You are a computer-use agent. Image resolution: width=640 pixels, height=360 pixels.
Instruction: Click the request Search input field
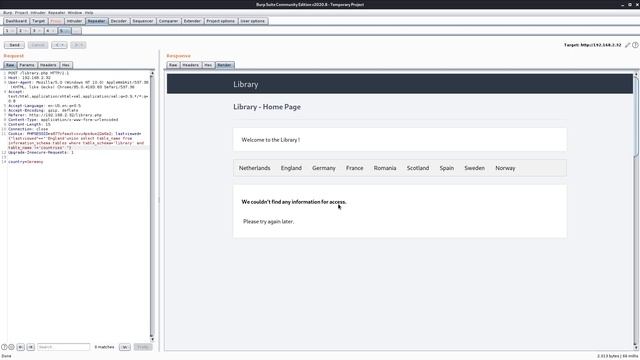click(x=63, y=347)
